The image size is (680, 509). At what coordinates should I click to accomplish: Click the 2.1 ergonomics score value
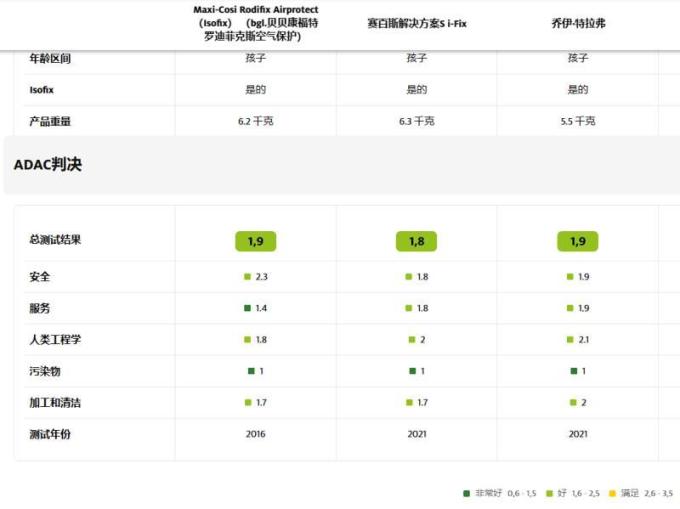pyautogui.click(x=584, y=339)
